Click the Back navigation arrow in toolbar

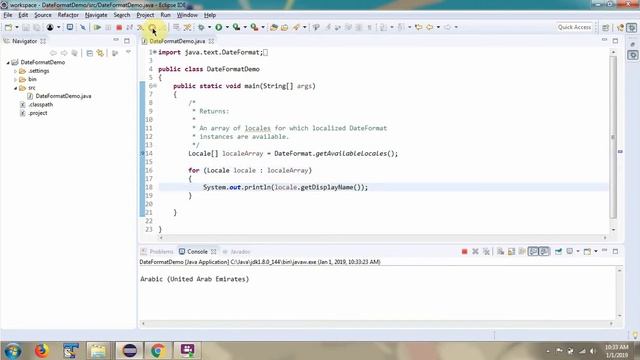429,27
